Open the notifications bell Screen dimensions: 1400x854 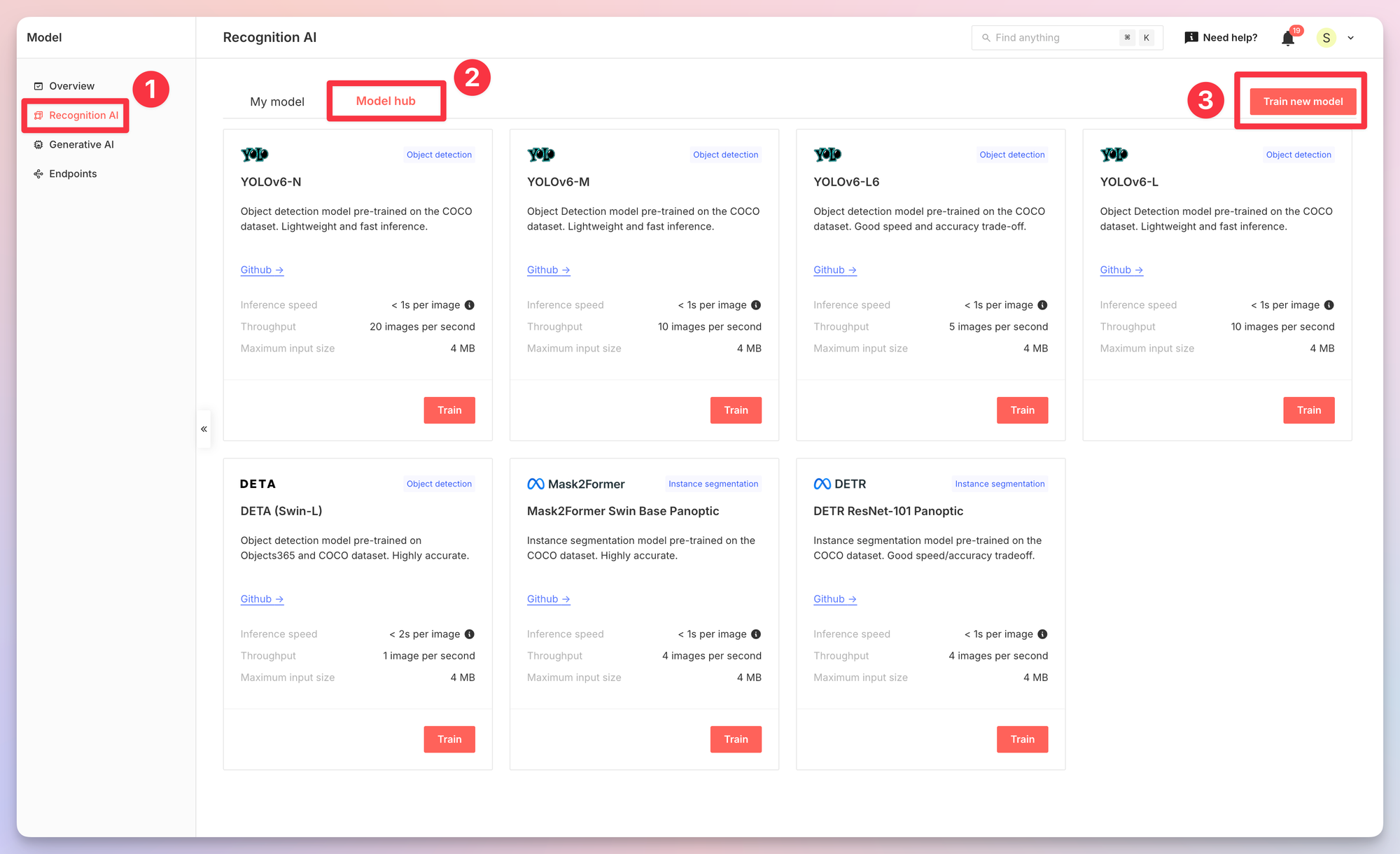(1288, 38)
